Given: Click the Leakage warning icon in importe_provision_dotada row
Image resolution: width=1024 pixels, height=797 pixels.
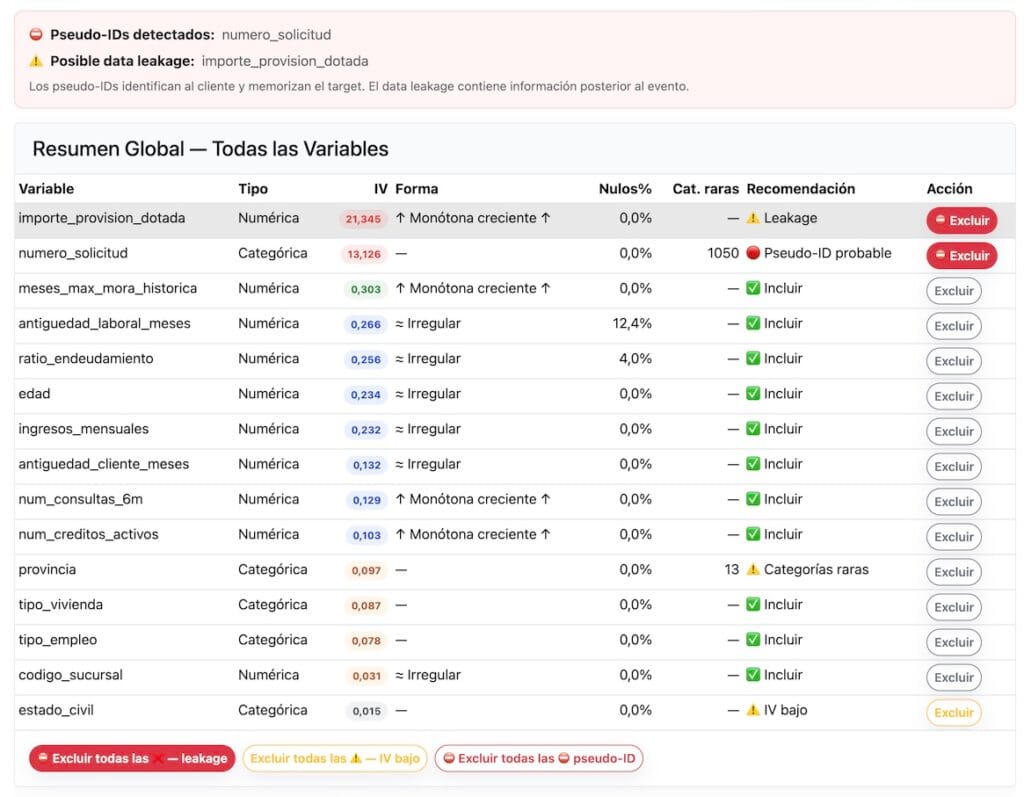Looking at the screenshot, I should click(x=753, y=218).
